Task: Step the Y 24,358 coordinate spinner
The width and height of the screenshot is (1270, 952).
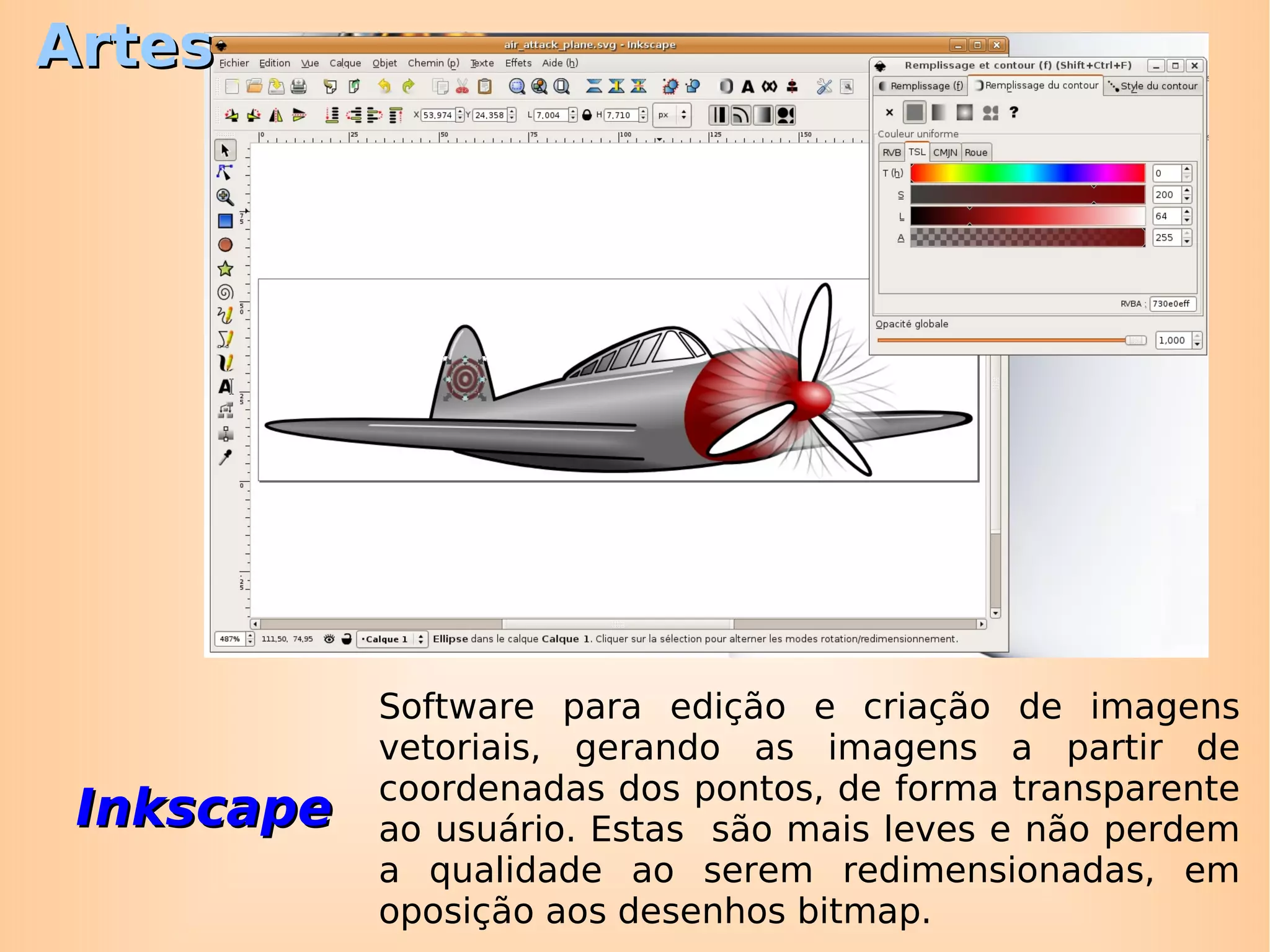Action: pyautogui.click(x=512, y=115)
